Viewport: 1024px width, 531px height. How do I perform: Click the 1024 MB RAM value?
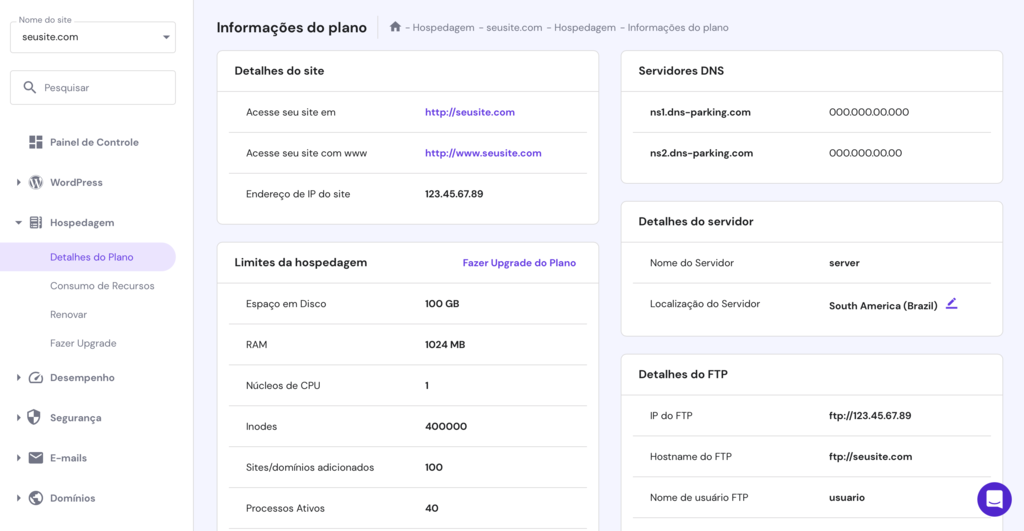point(445,344)
